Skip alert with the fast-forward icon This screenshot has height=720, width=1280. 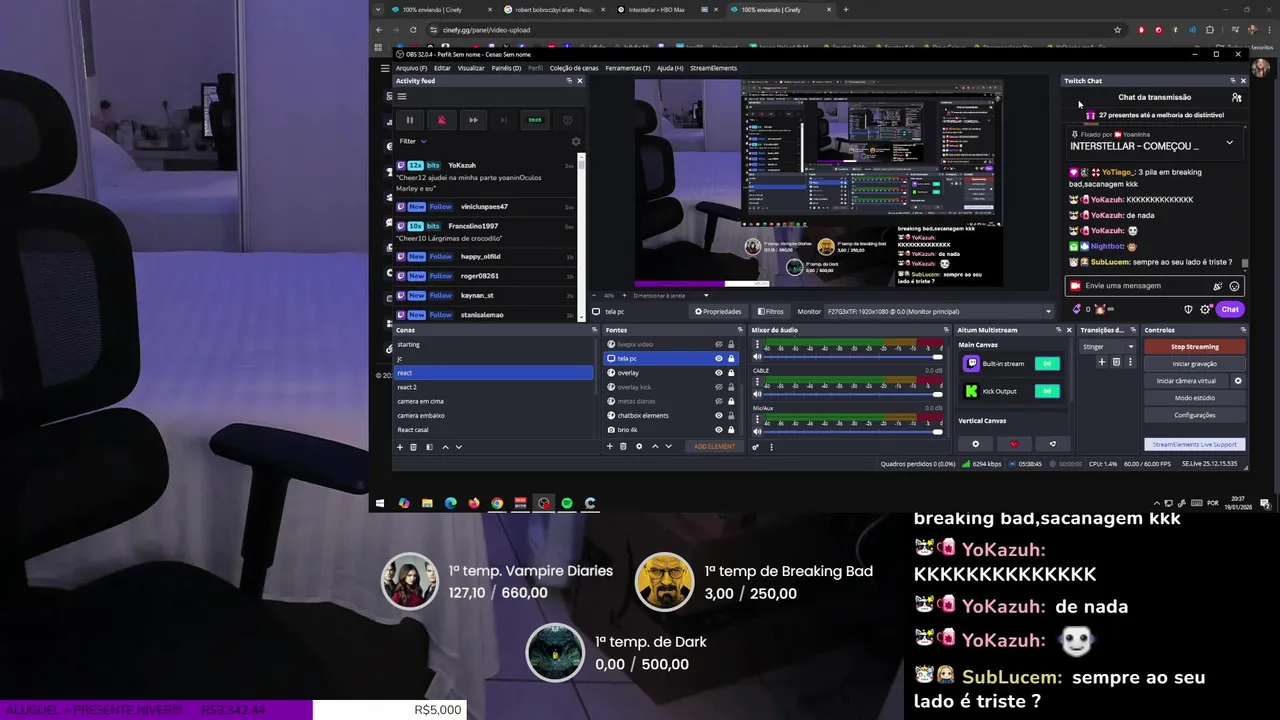pyautogui.click(x=473, y=120)
